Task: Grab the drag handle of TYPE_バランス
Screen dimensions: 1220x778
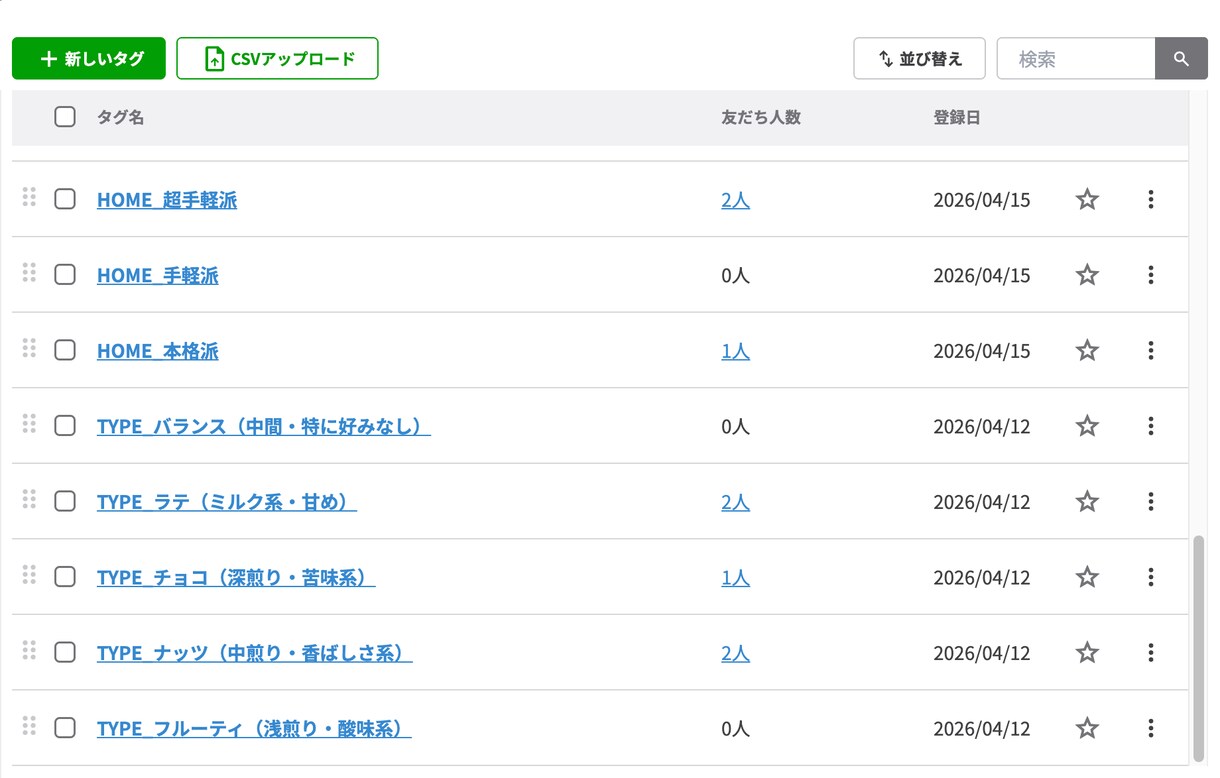Action: (x=29, y=423)
